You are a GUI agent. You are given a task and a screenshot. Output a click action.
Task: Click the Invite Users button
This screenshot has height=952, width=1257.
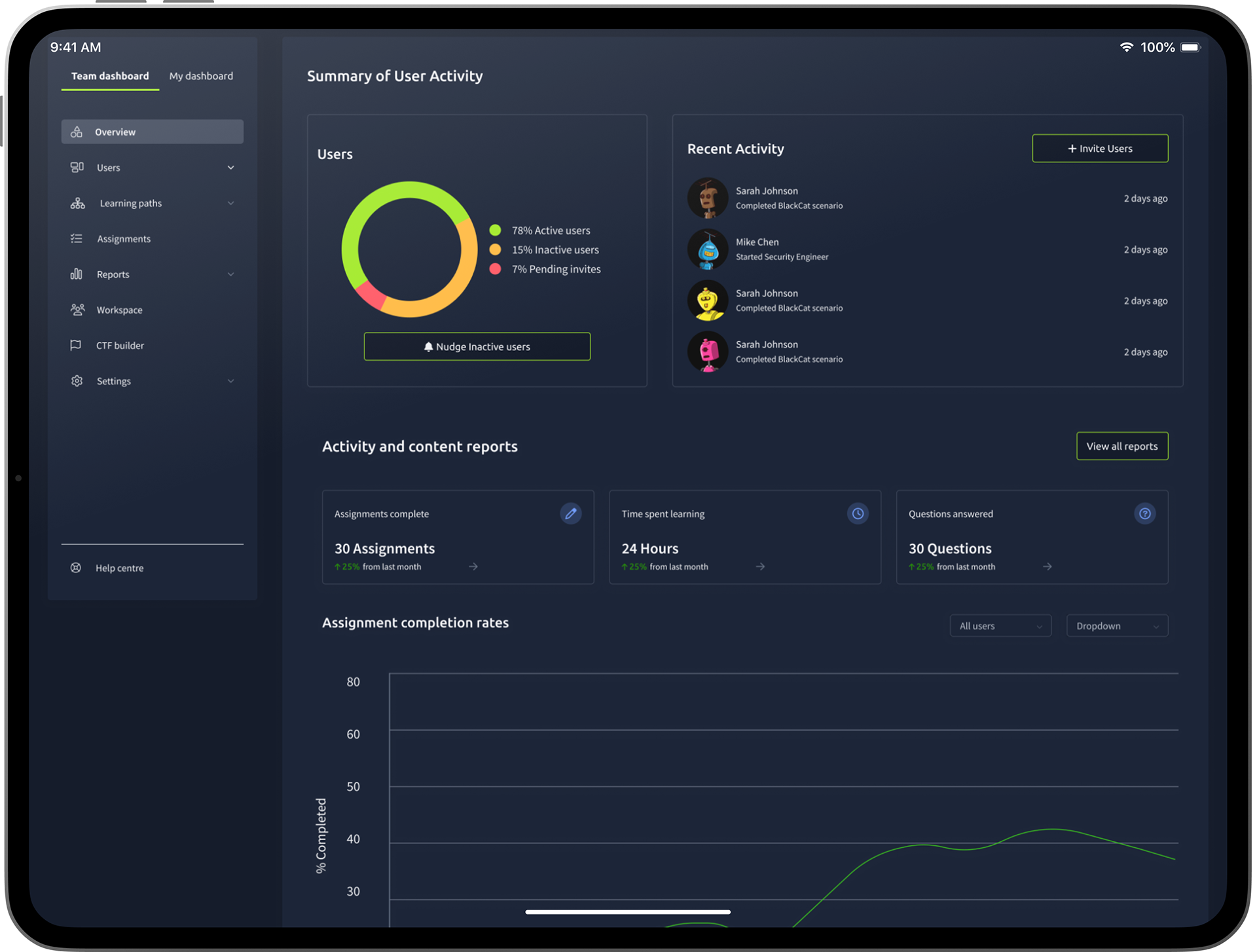pos(1100,149)
